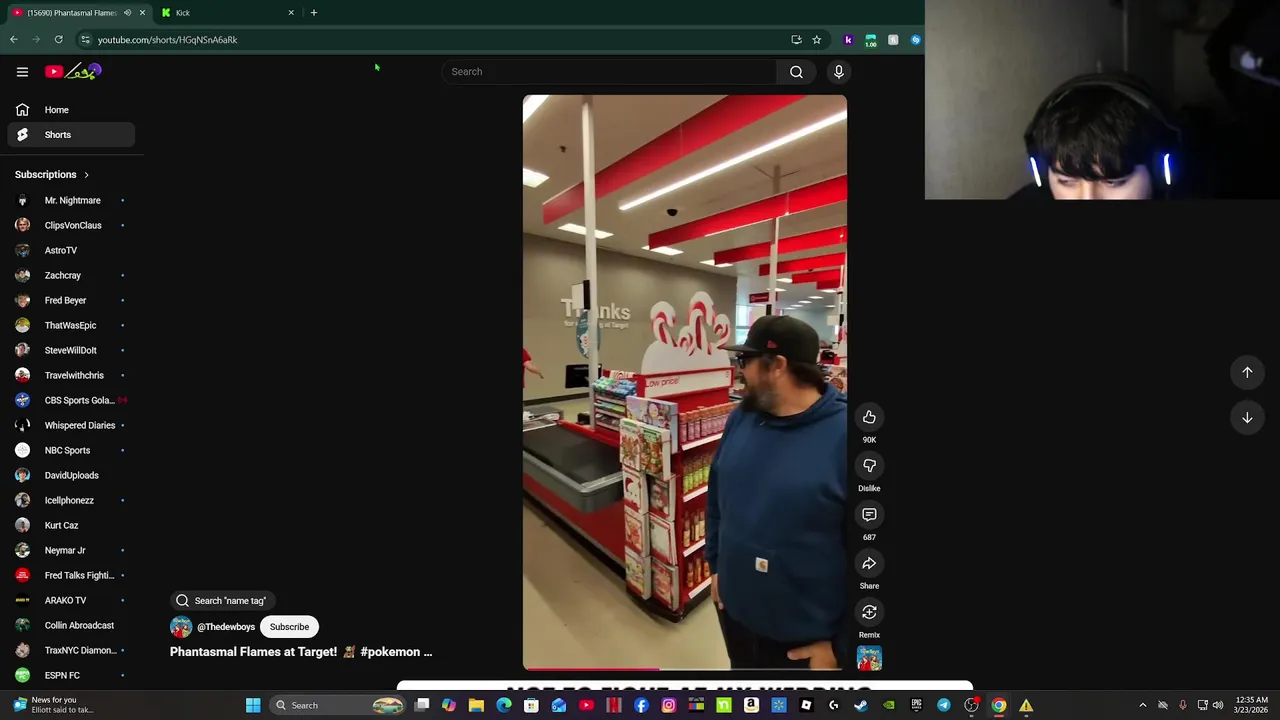
Task: Open Fred Beyer subscription channel
Action: (x=71, y=300)
